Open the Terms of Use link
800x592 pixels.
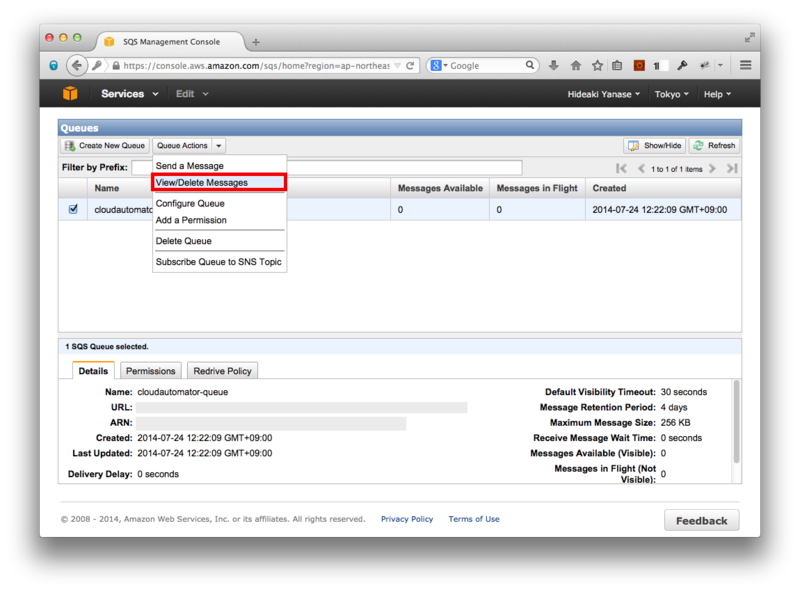pos(474,519)
